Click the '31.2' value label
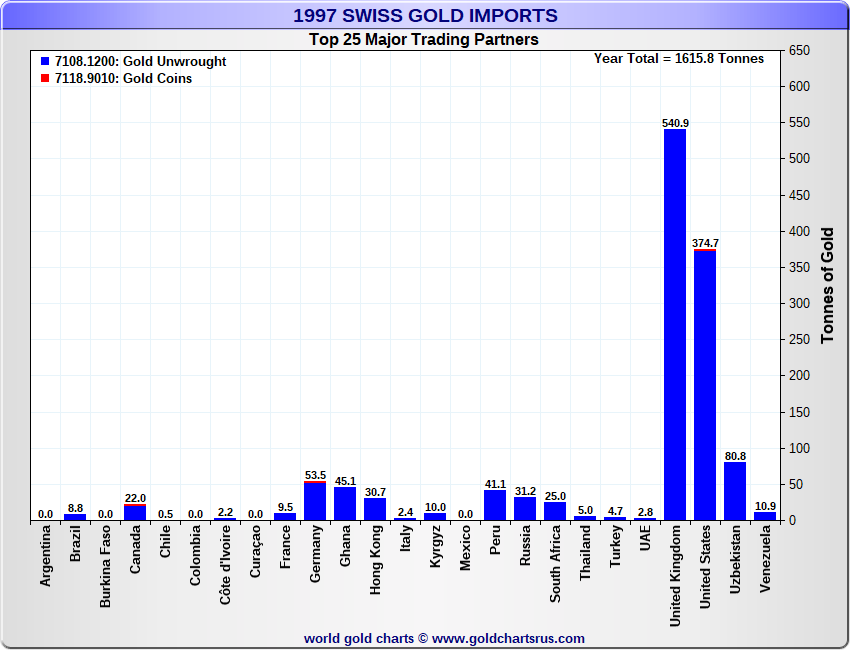 (x=525, y=491)
